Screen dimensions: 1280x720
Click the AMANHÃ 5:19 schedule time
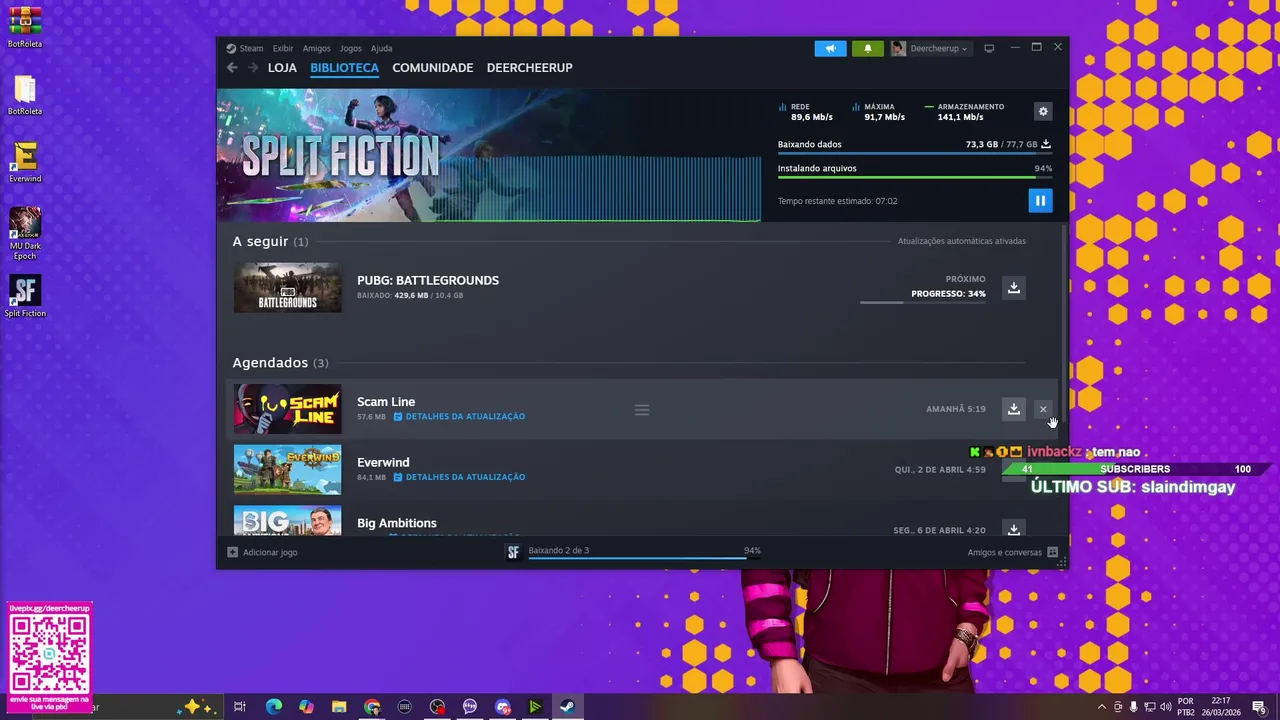pos(956,409)
